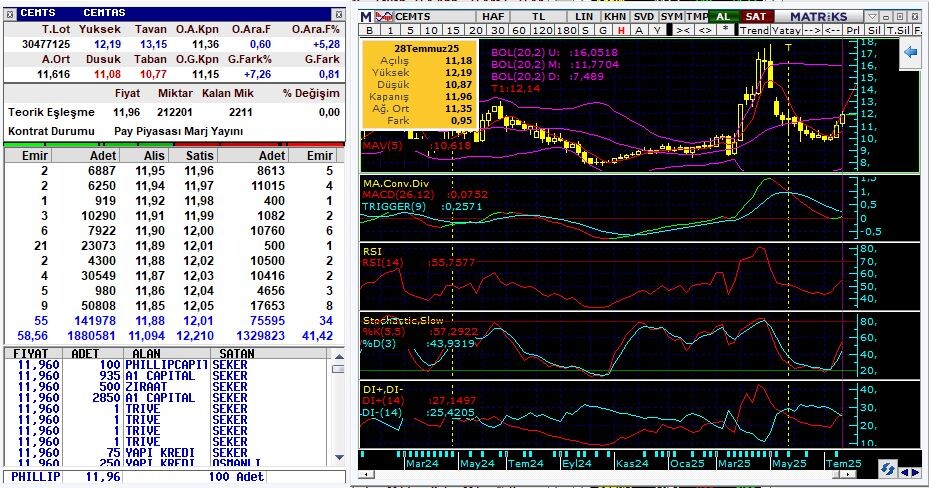
Task: Click the Prl parallel line button
Action: [853, 30]
